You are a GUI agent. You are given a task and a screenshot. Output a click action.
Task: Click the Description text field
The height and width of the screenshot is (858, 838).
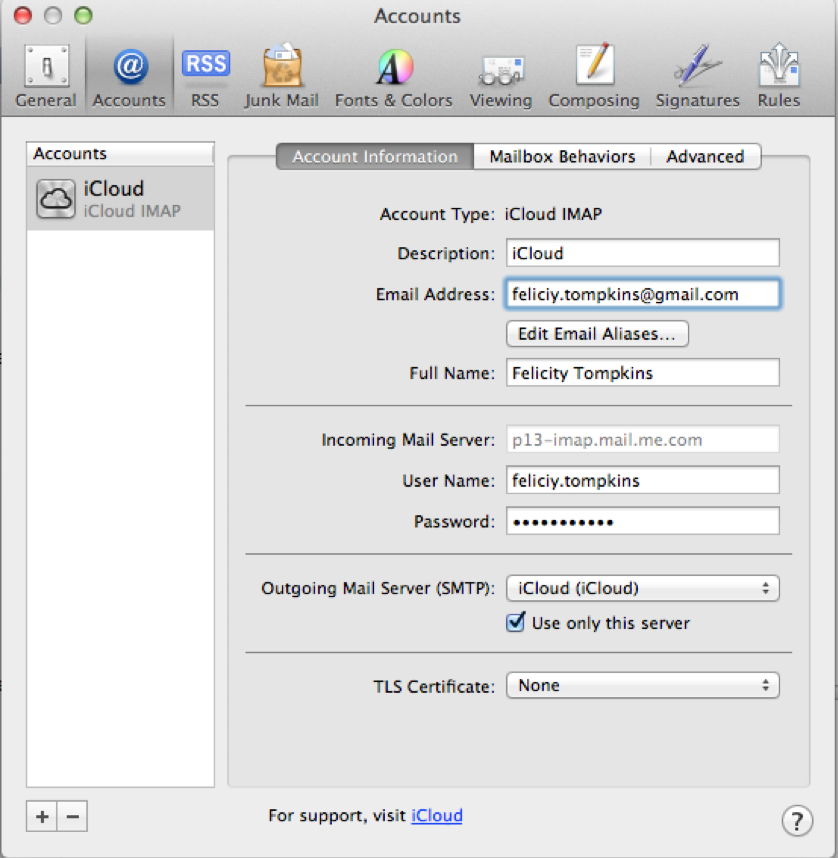pos(643,253)
